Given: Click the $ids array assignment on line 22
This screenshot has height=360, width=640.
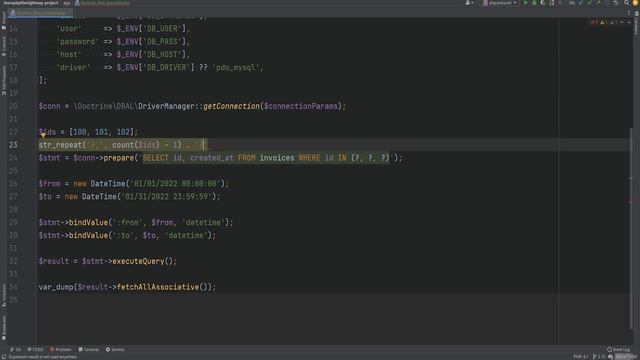Looking at the screenshot, I should point(89,132).
